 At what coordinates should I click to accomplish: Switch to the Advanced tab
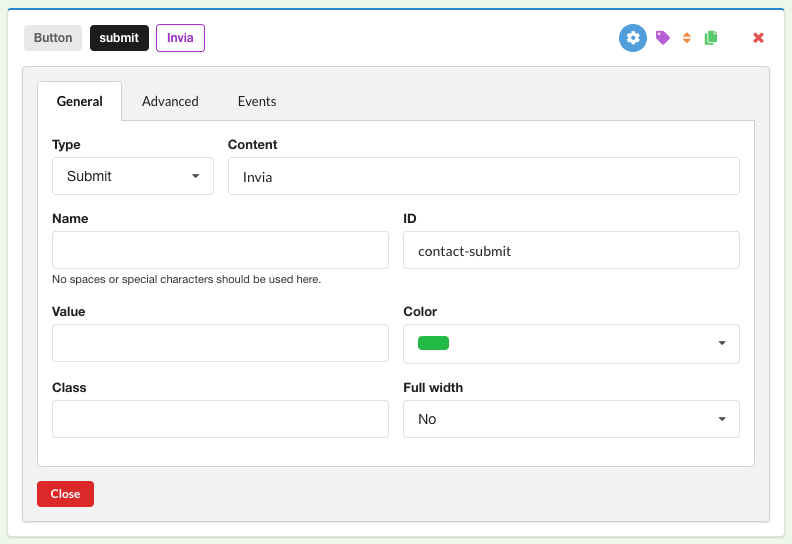pos(170,101)
